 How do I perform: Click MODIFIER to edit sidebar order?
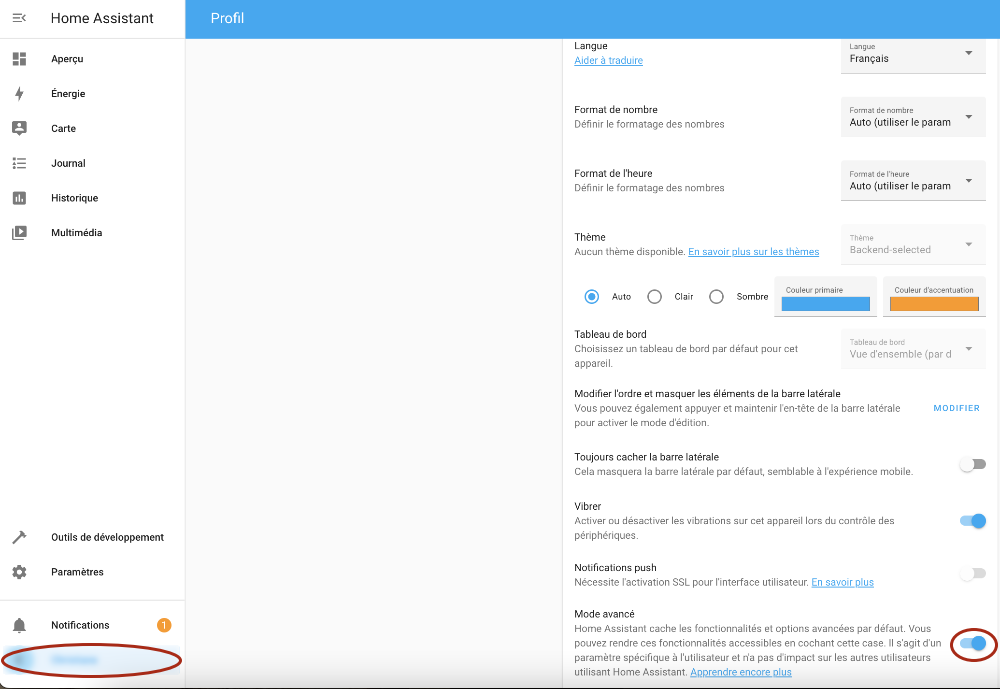point(957,408)
